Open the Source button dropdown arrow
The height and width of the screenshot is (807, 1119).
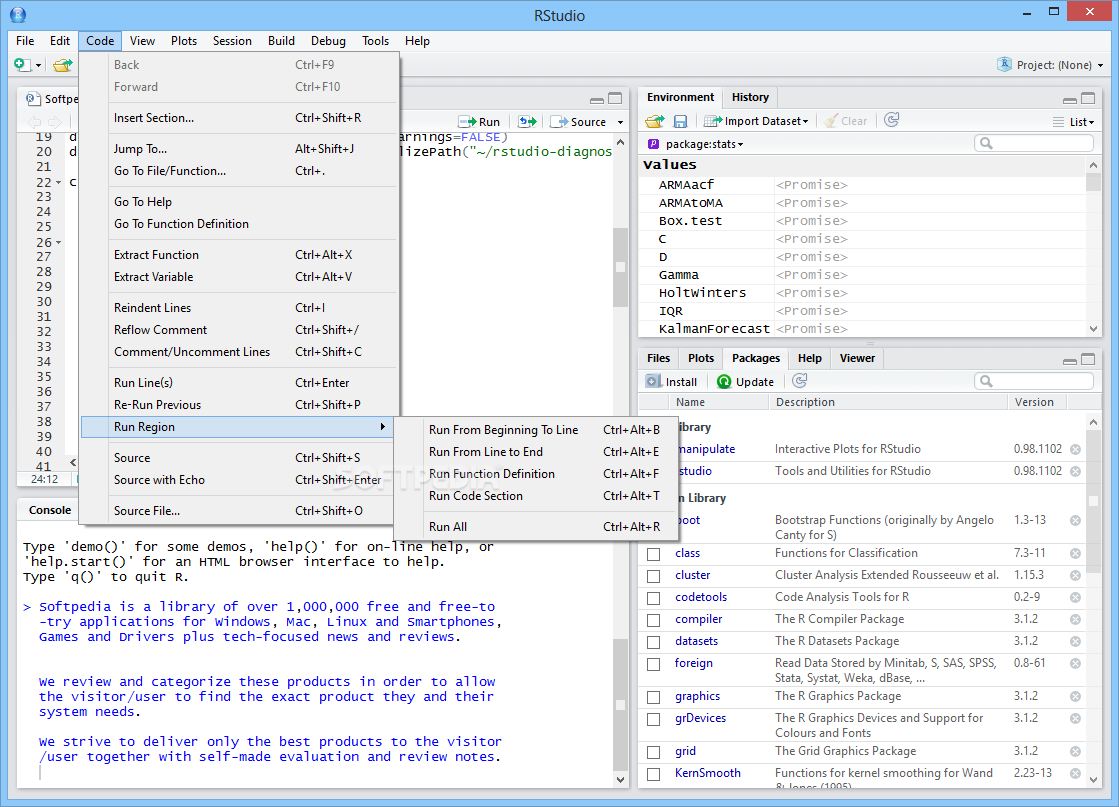(620, 123)
